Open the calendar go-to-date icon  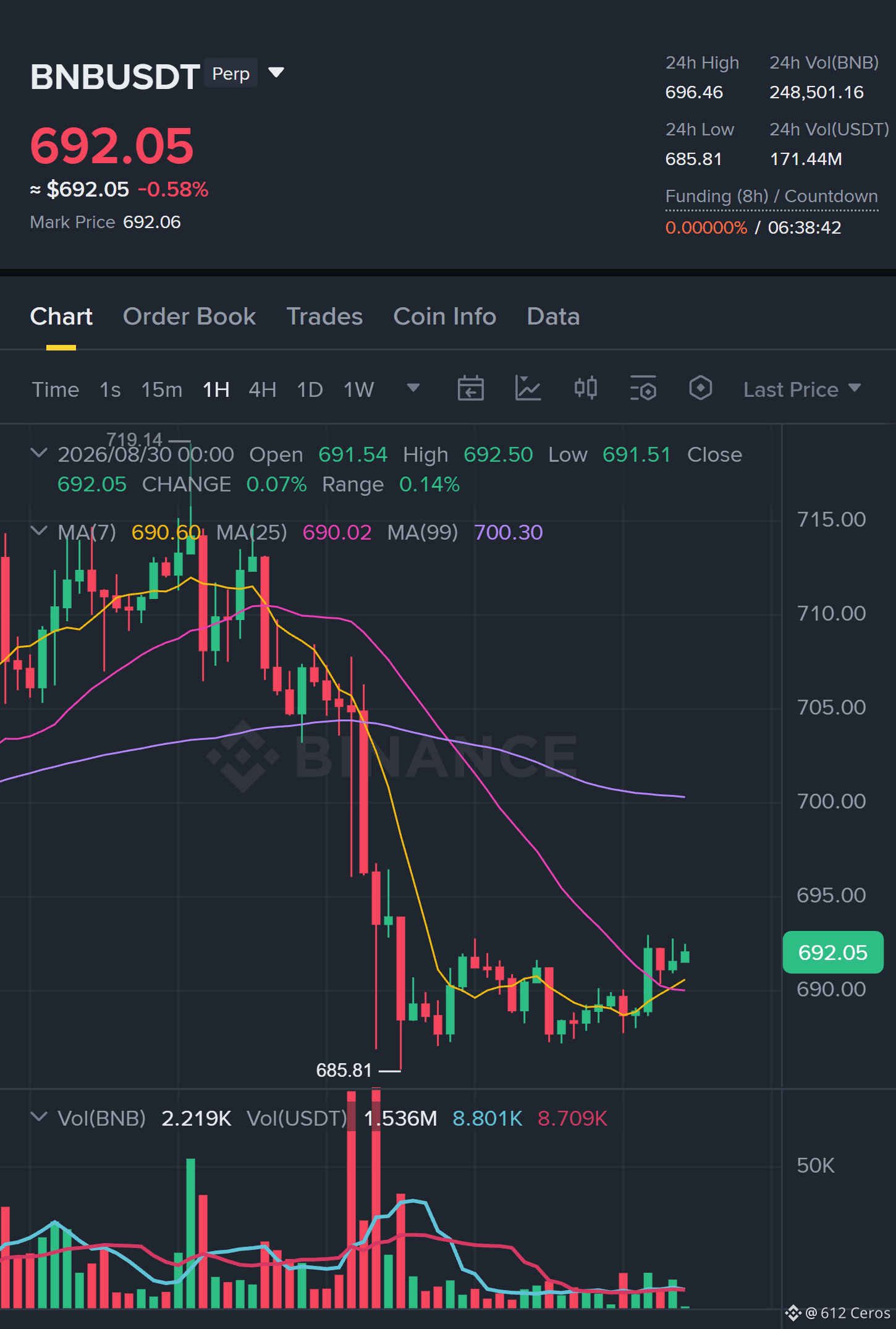[x=470, y=389]
